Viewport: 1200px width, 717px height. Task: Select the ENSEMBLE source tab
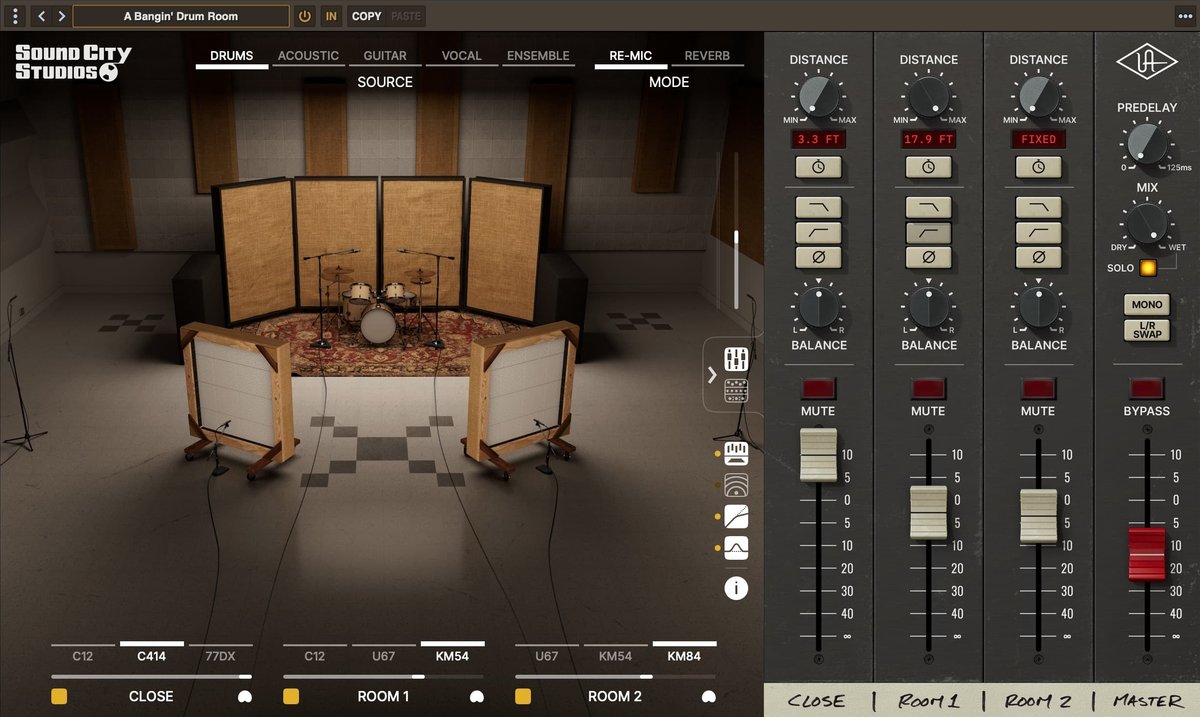(538, 56)
